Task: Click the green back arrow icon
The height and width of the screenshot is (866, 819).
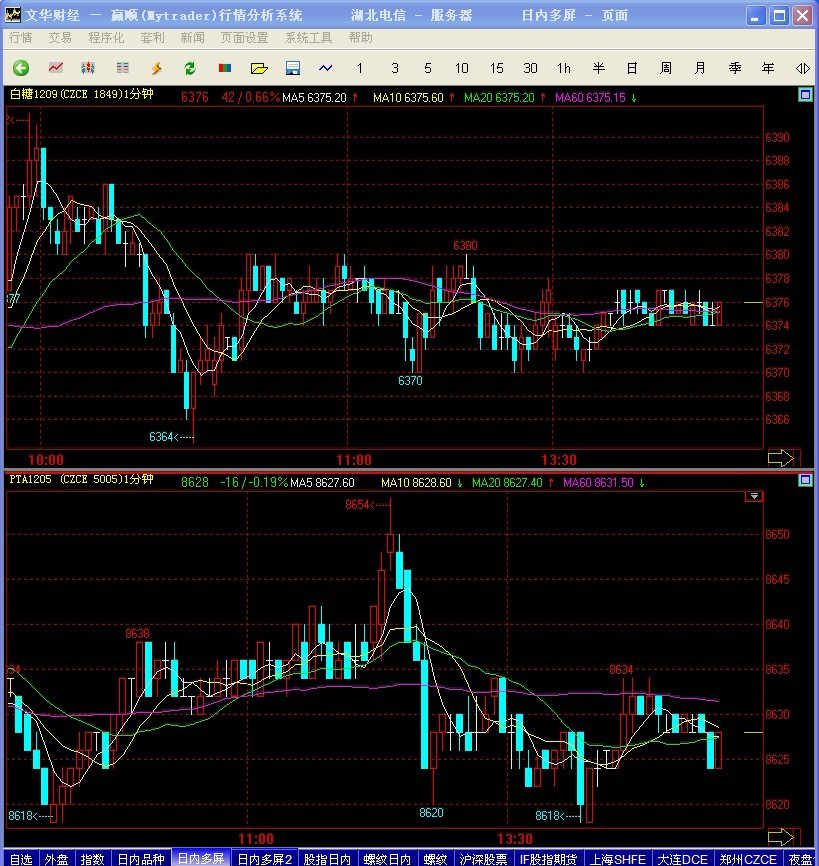Action: pyautogui.click(x=20, y=68)
